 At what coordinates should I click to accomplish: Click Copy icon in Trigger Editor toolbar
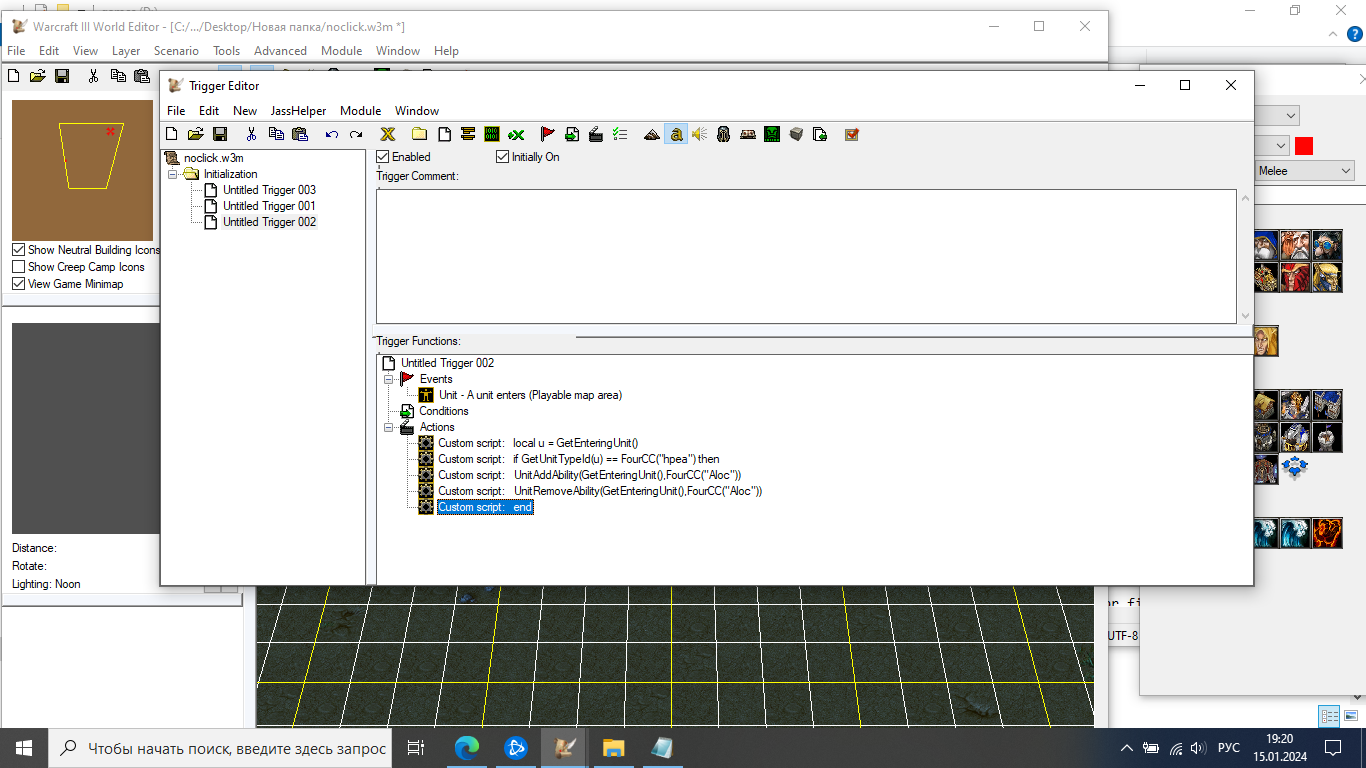(x=275, y=134)
